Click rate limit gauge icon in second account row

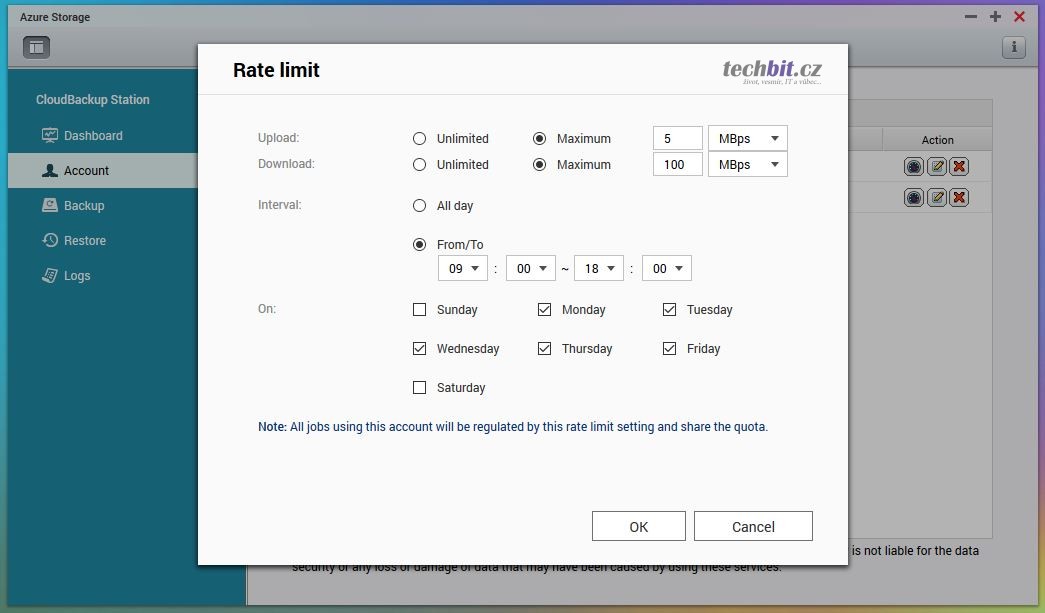[914, 198]
